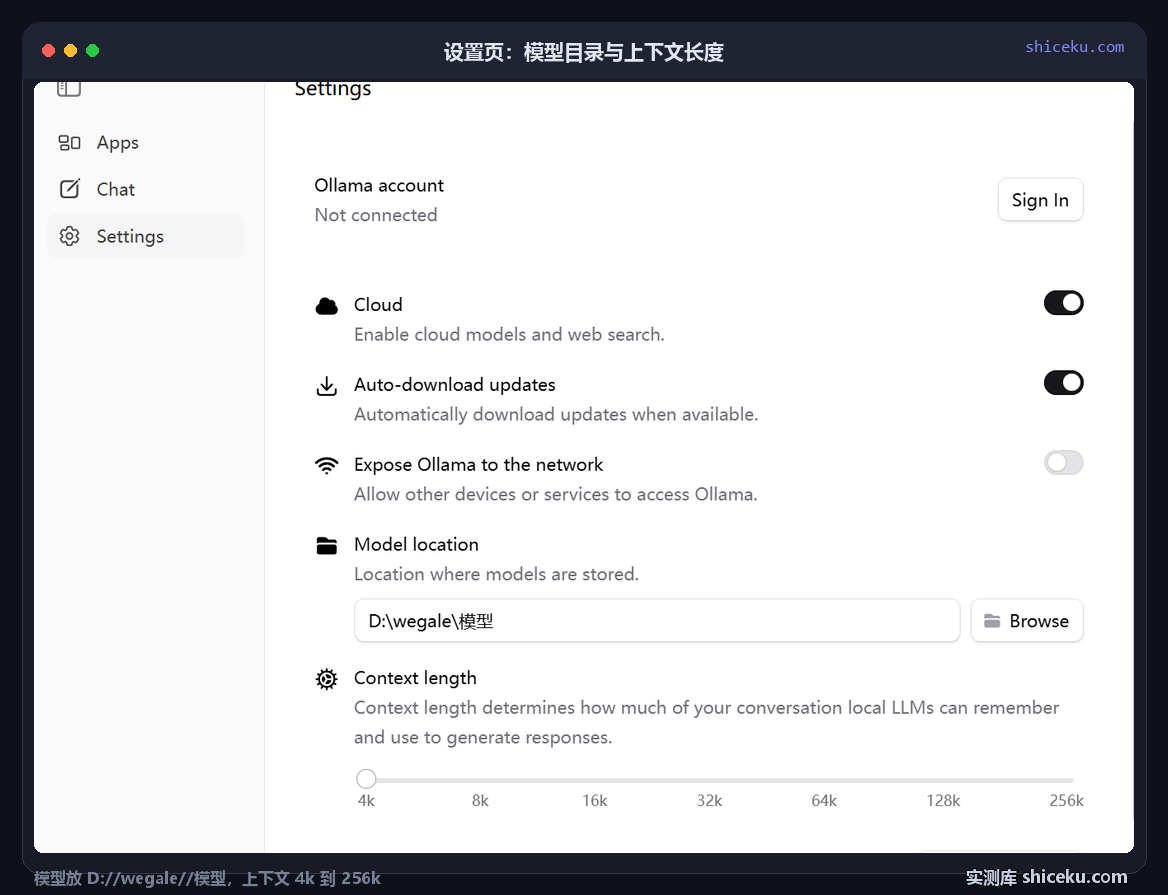
Task: Click the folder icon on Browse button
Action: [991, 620]
